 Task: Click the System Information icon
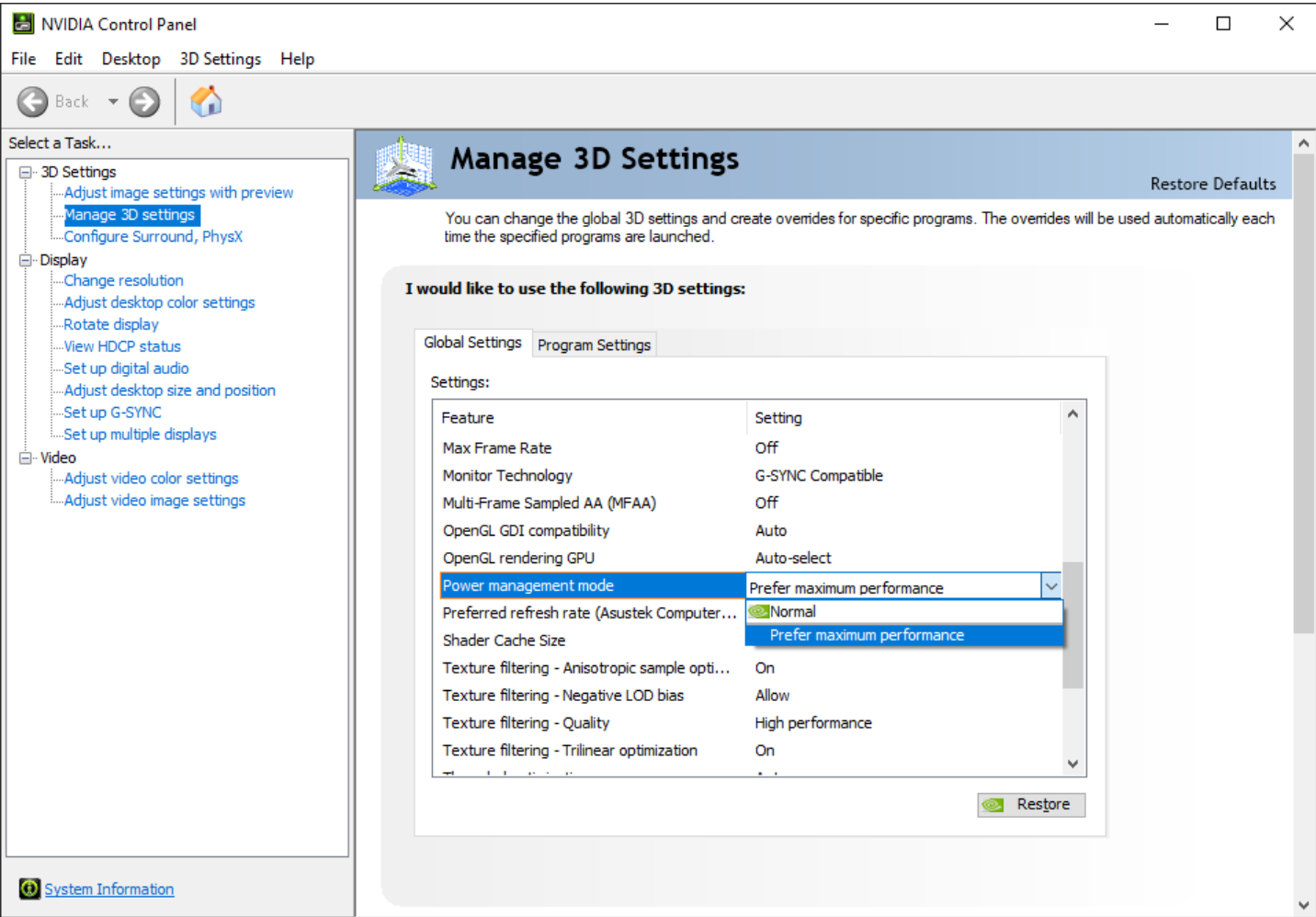pos(29,889)
